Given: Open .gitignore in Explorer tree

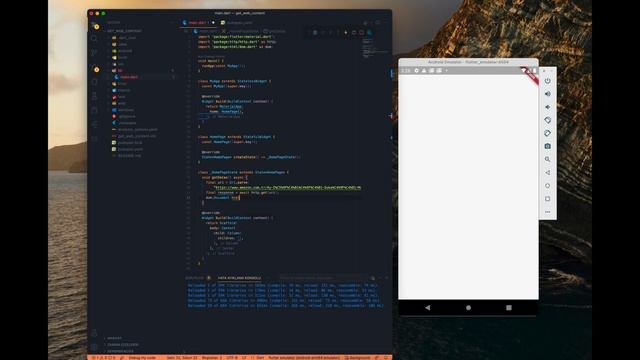Looking at the screenshot, I should tap(127, 116).
